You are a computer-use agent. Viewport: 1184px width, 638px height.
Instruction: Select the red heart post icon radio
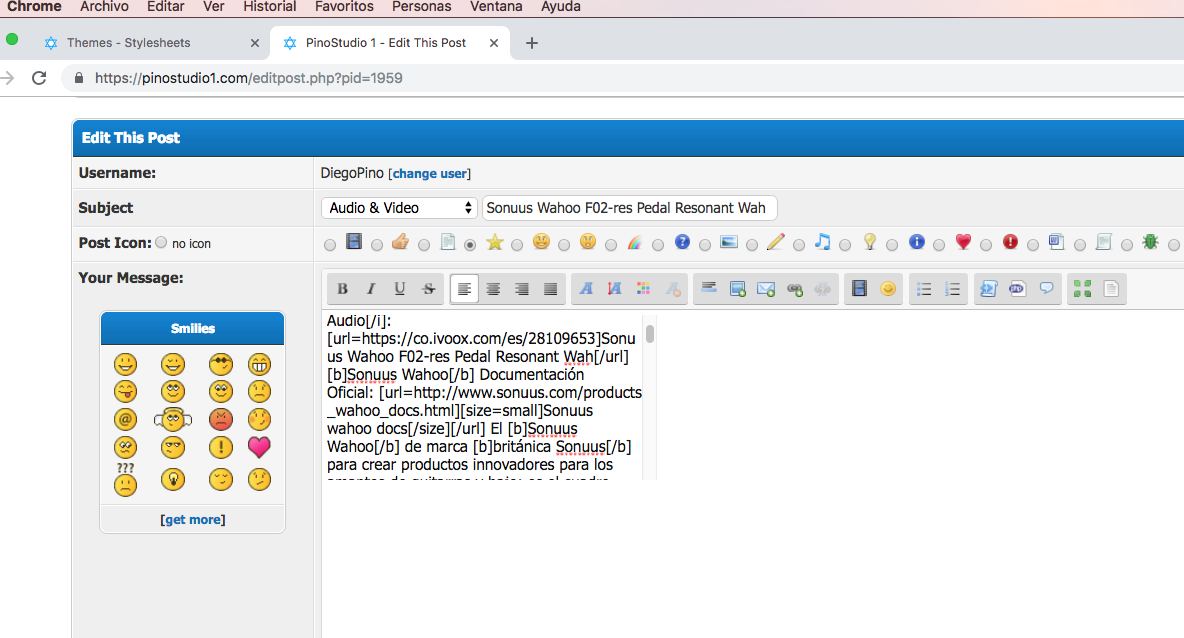tap(939, 245)
